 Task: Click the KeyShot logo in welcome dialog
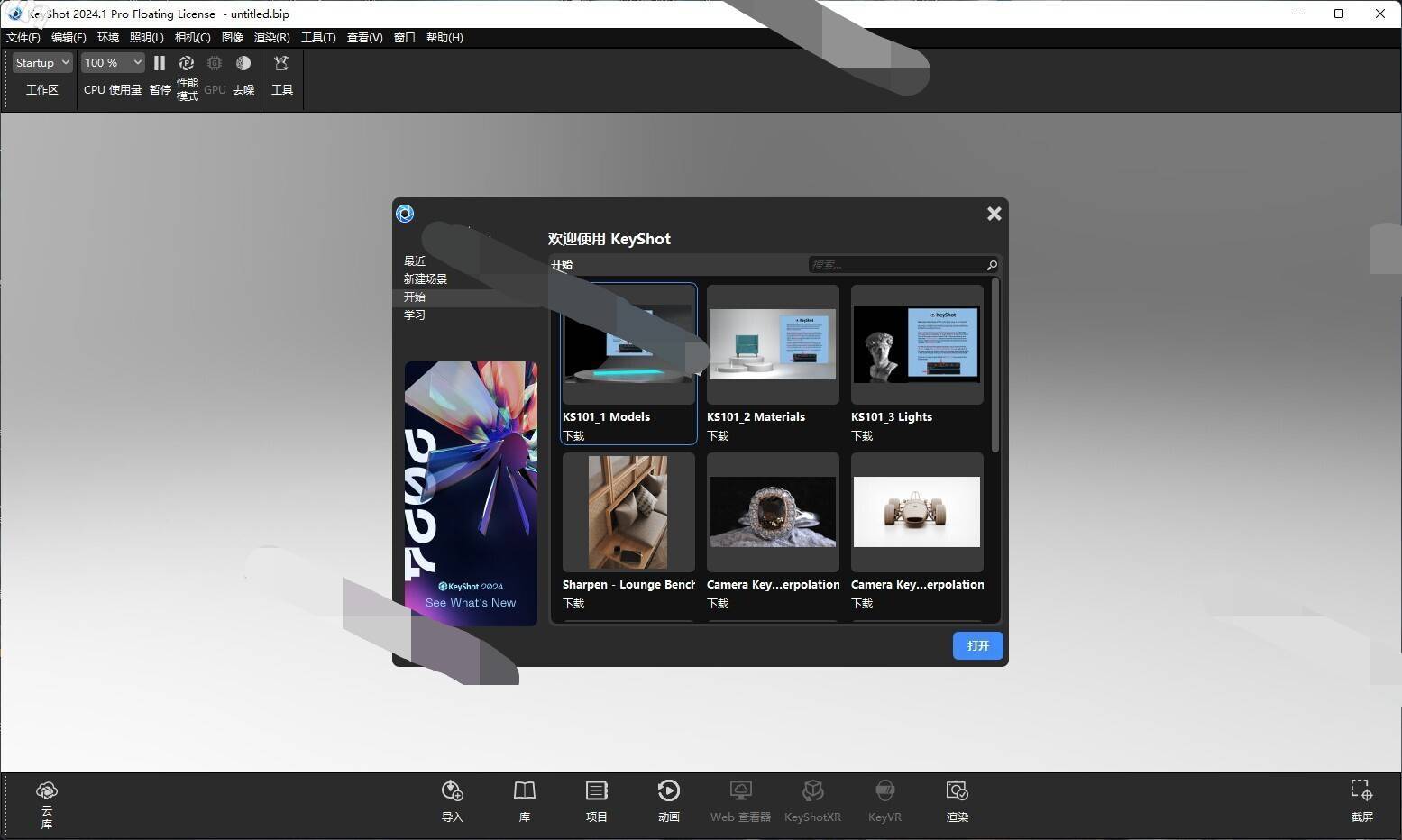pos(405,214)
